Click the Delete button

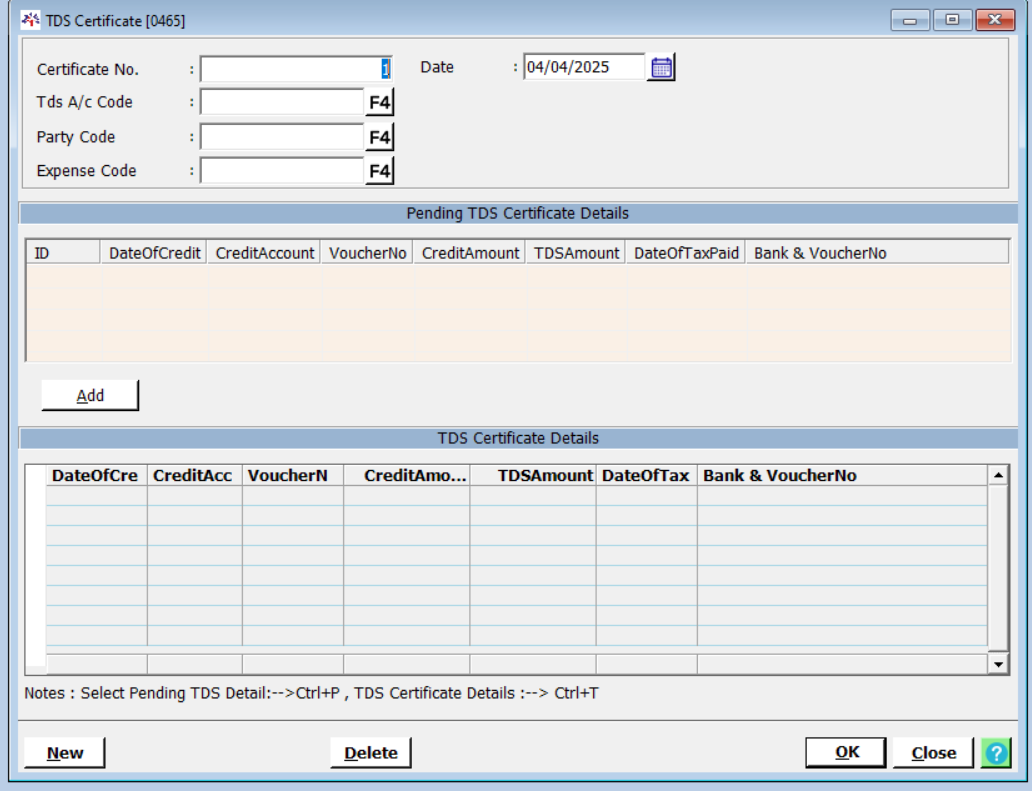point(371,753)
